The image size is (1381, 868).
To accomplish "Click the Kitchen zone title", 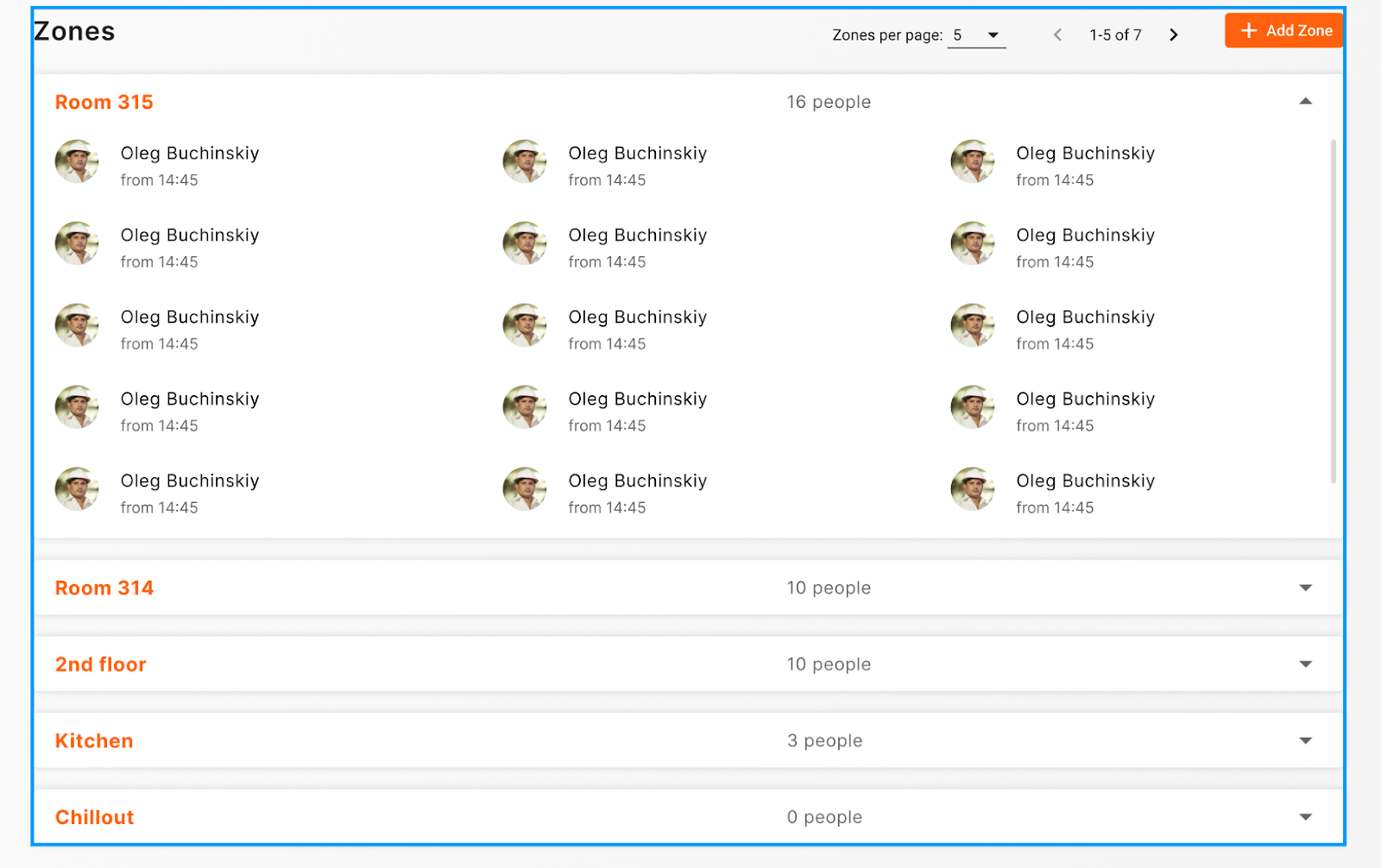I will pos(94,741).
